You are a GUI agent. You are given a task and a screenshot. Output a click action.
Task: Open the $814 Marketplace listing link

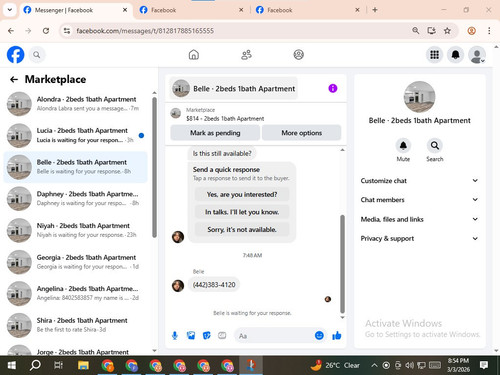coord(225,118)
